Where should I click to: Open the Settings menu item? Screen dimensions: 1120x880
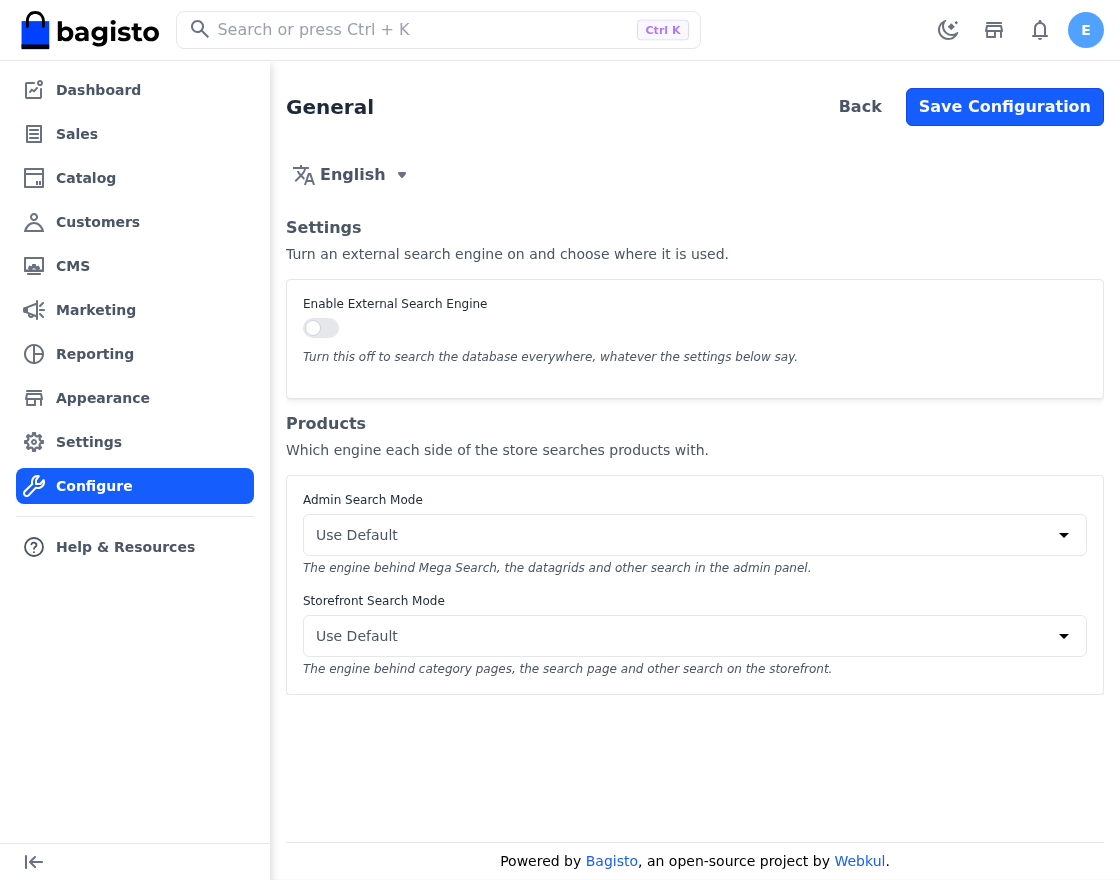coord(135,442)
